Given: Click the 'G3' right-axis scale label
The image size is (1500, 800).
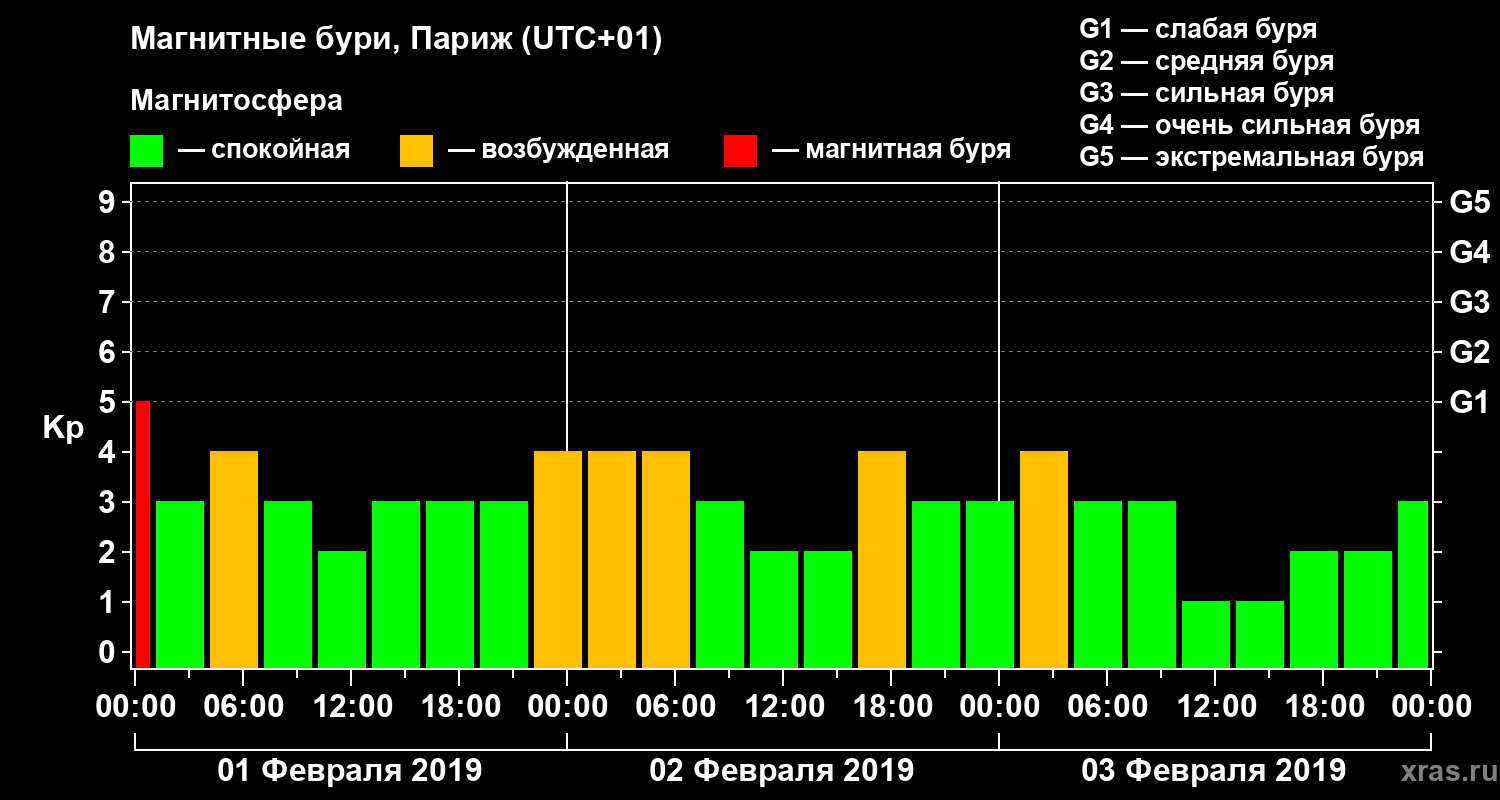Looking at the screenshot, I should 1469,302.
